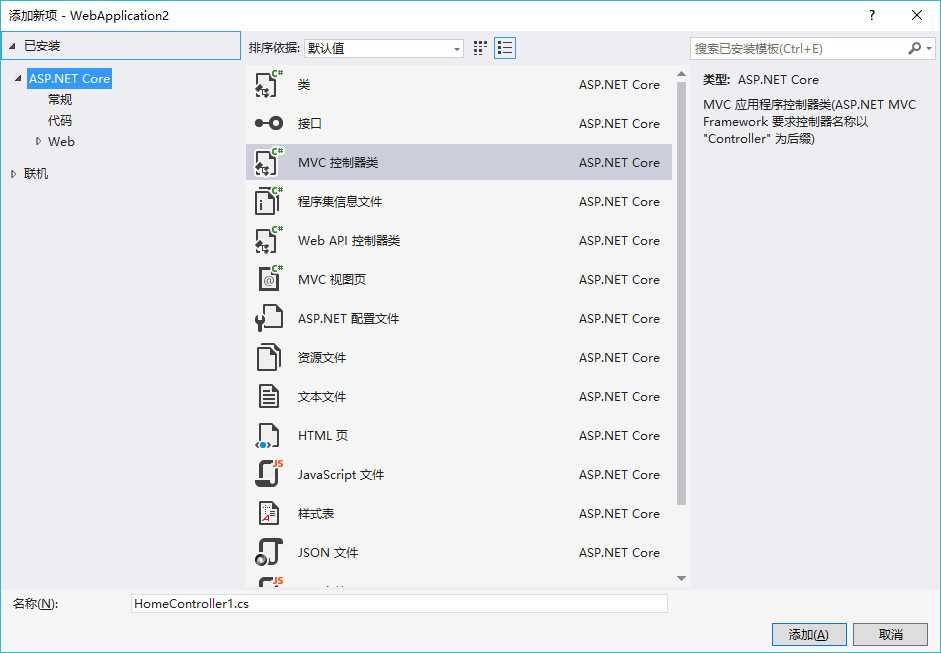
Task: Select the Web tree item label
Action: click(x=61, y=141)
